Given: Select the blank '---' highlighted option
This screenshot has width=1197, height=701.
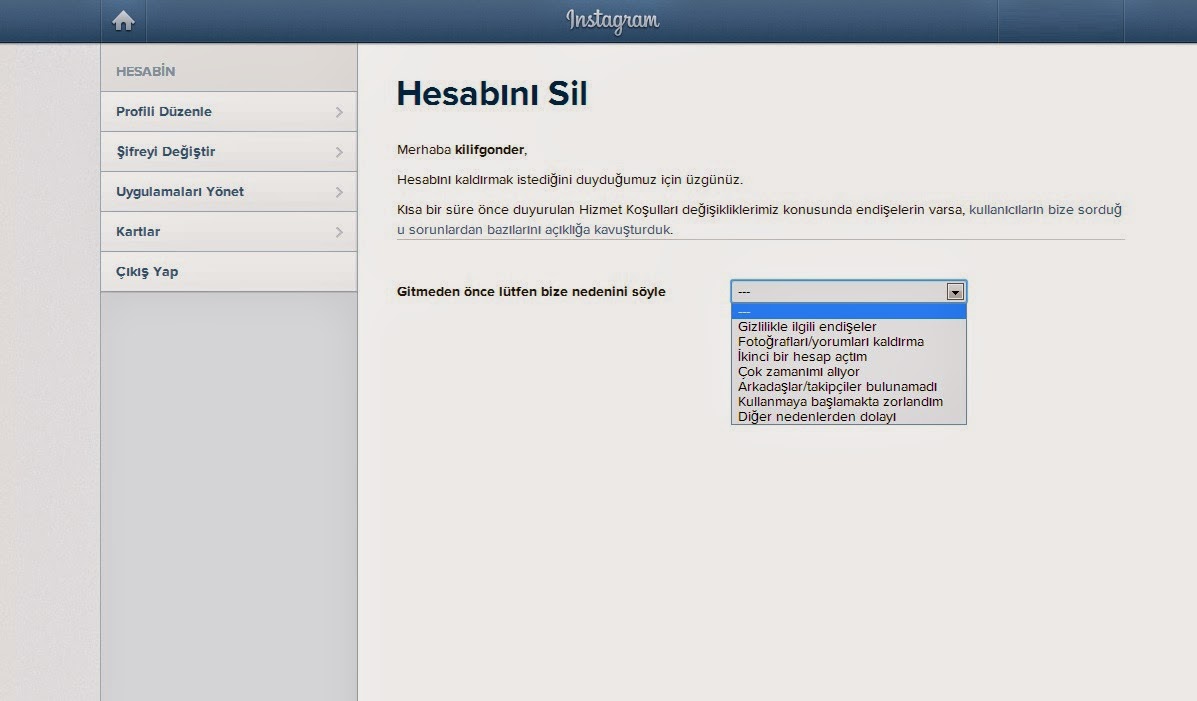Looking at the screenshot, I should point(848,312).
